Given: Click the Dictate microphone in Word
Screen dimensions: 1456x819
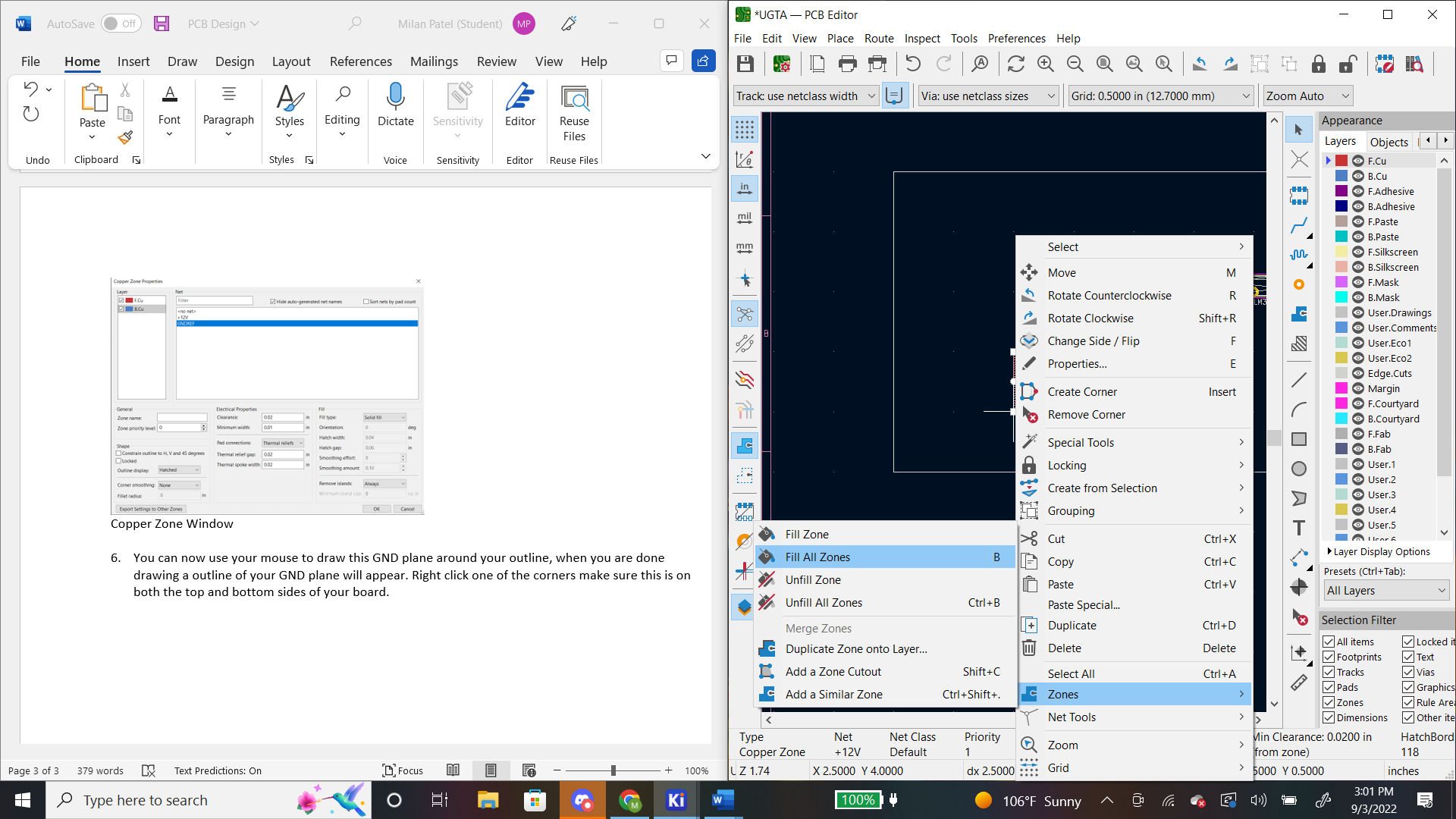Looking at the screenshot, I should 396,105.
